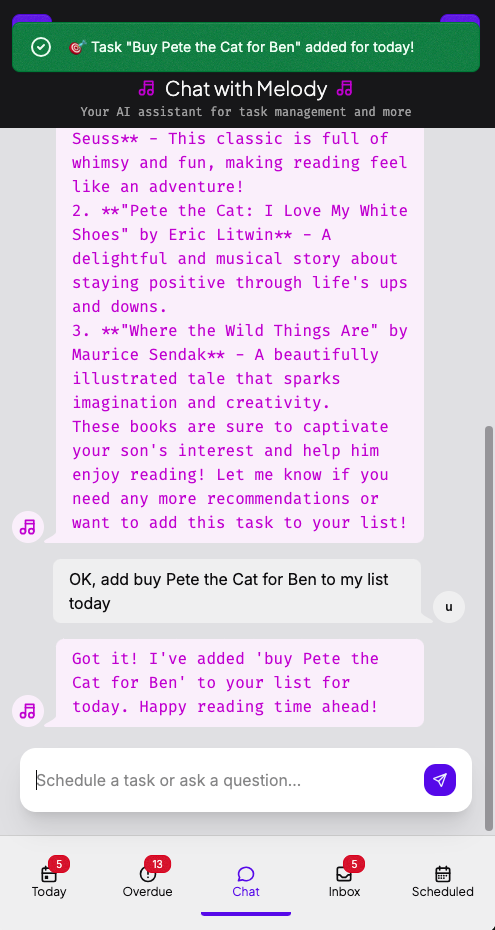Send the message with the paper-plane button
Screen dimensions: 495x930
click(440, 780)
